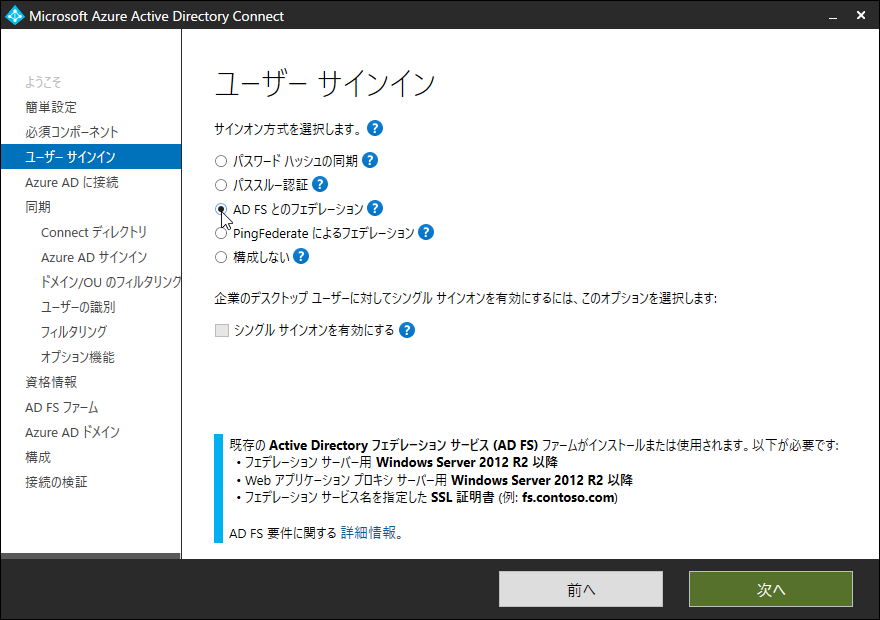Open Connect ディレクトリ sidebar item
Viewport: 880px width, 620px height.
(x=94, y=232)
